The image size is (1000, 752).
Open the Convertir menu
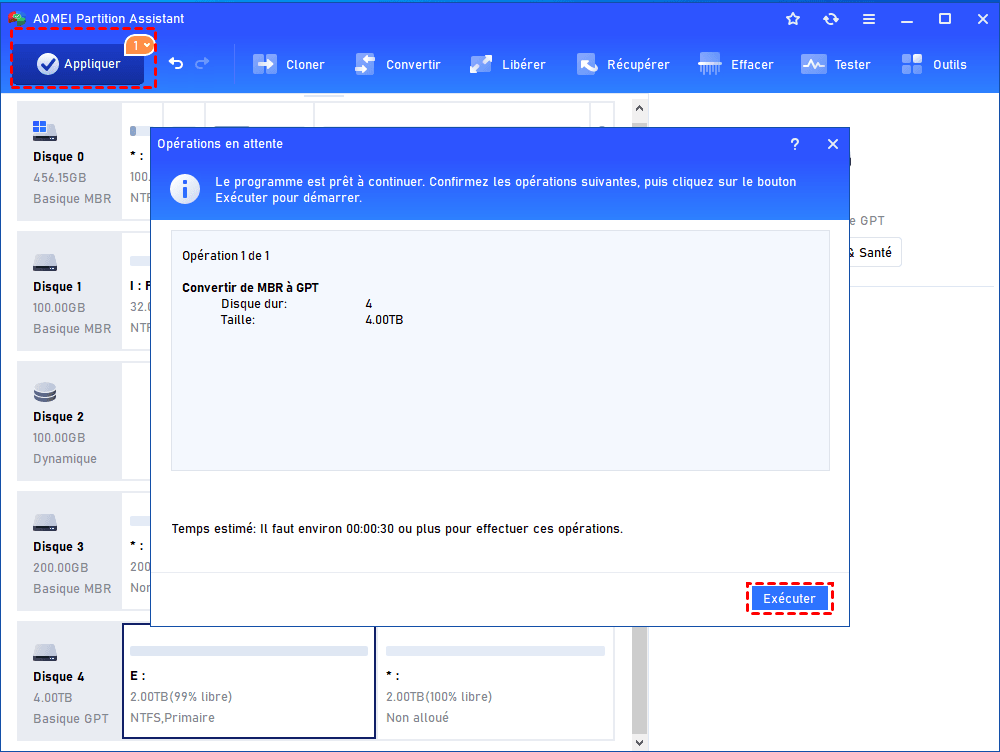pyautogui.click(x=398, y=64)
